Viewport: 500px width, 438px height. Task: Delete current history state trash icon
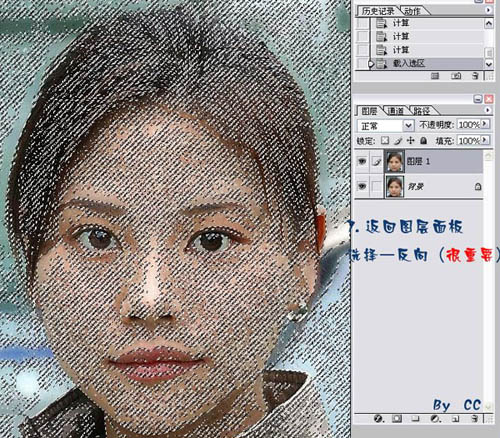(475, 76)
